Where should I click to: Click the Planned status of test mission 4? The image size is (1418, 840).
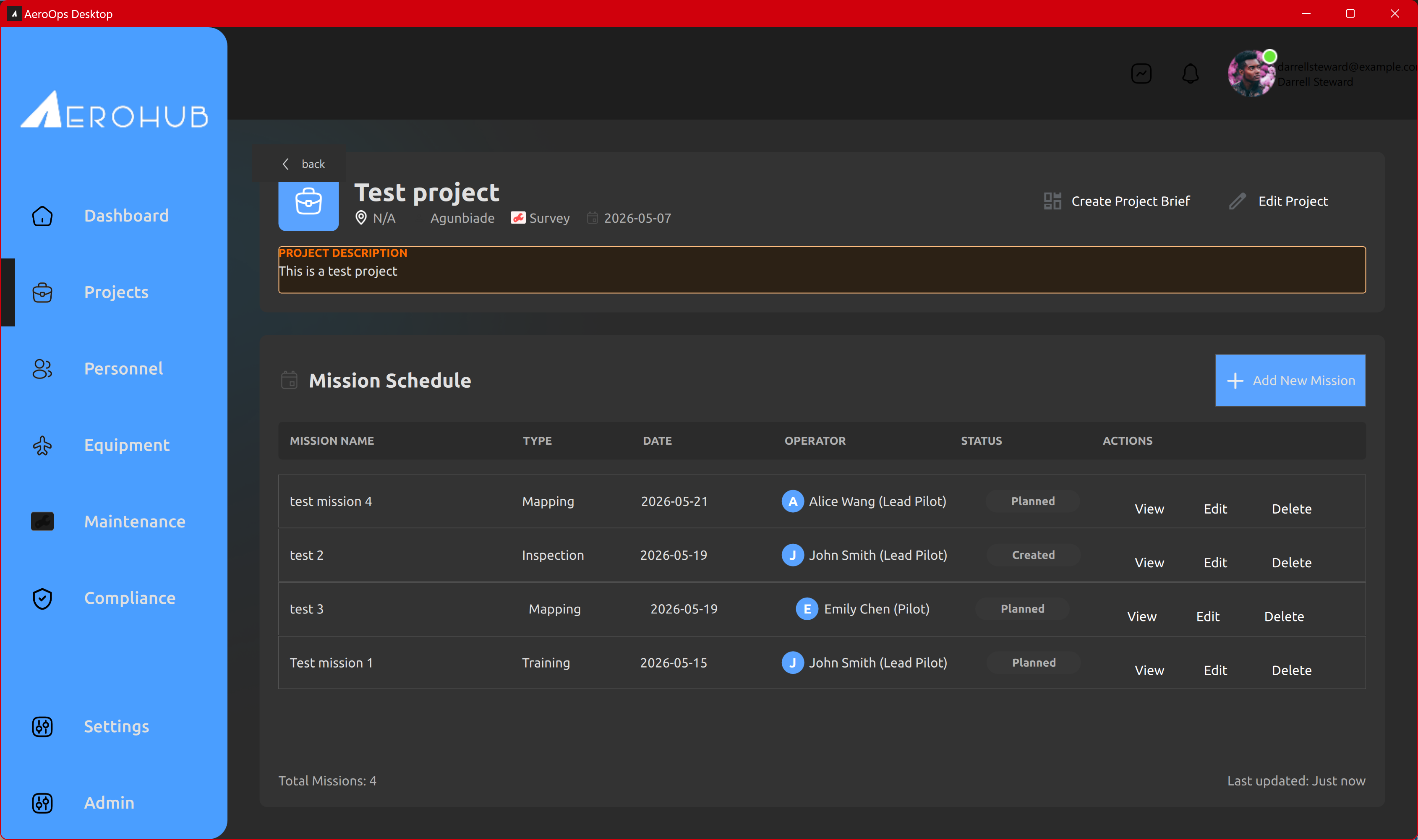[x=1033, y=501]
